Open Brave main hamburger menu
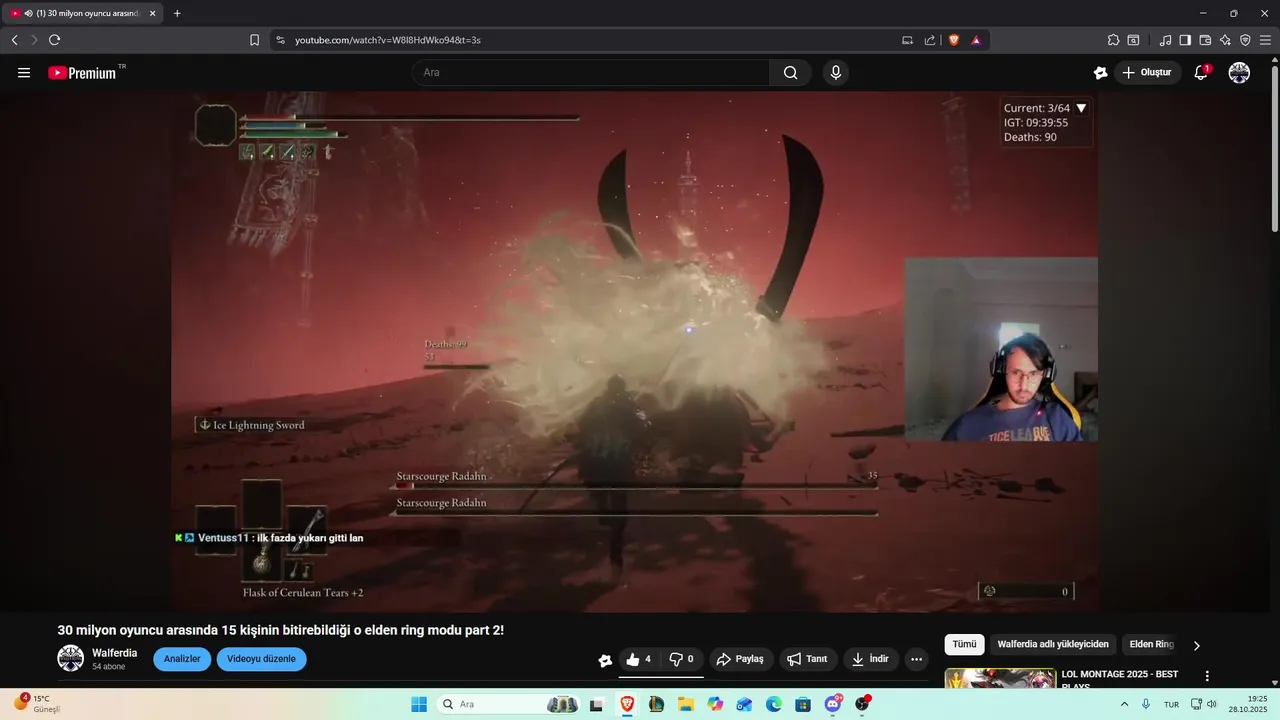Screen dimensions: 1280x720 [1266, 40]
